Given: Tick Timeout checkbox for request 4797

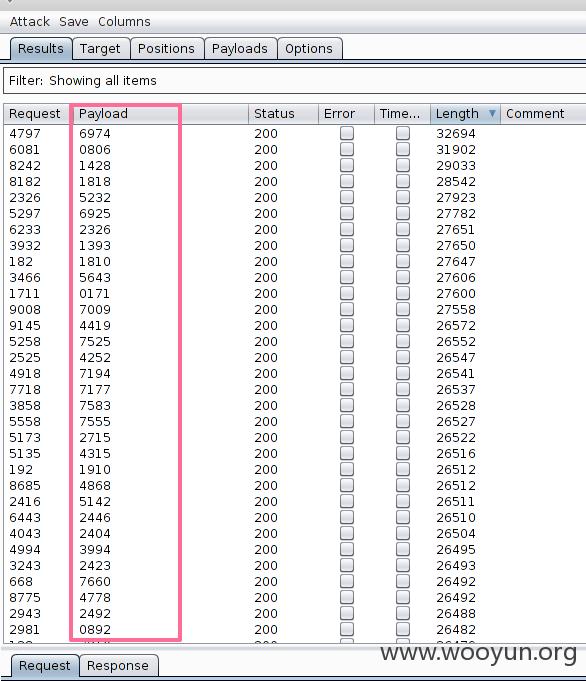Looking at the screenshot, I should tap(403, 133).
